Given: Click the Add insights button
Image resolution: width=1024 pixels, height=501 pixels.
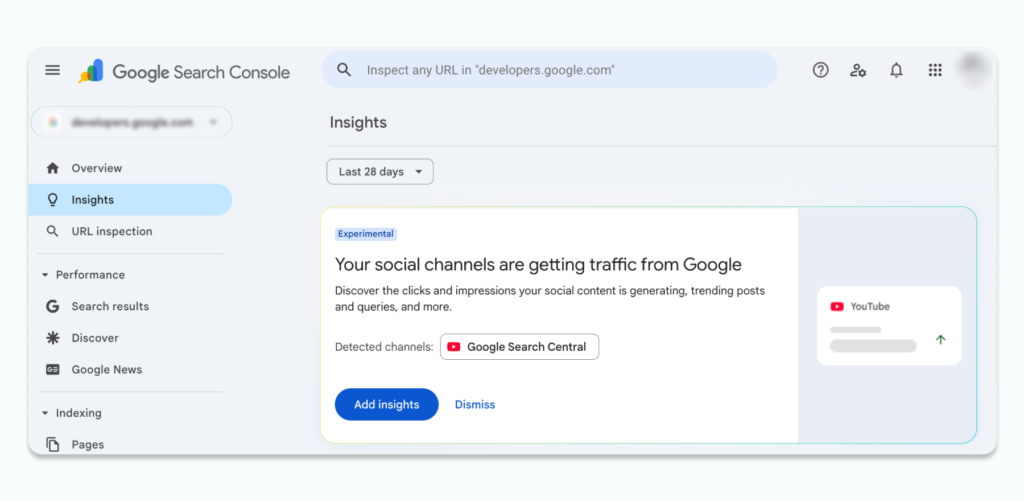Looking at the screenshot, I should click(387, 404).
